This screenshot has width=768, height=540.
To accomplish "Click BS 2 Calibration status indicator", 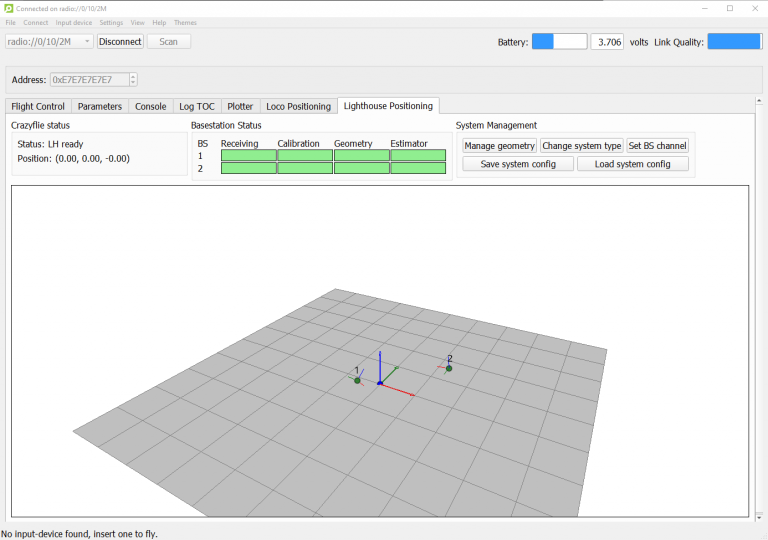I will click(304, 169).
